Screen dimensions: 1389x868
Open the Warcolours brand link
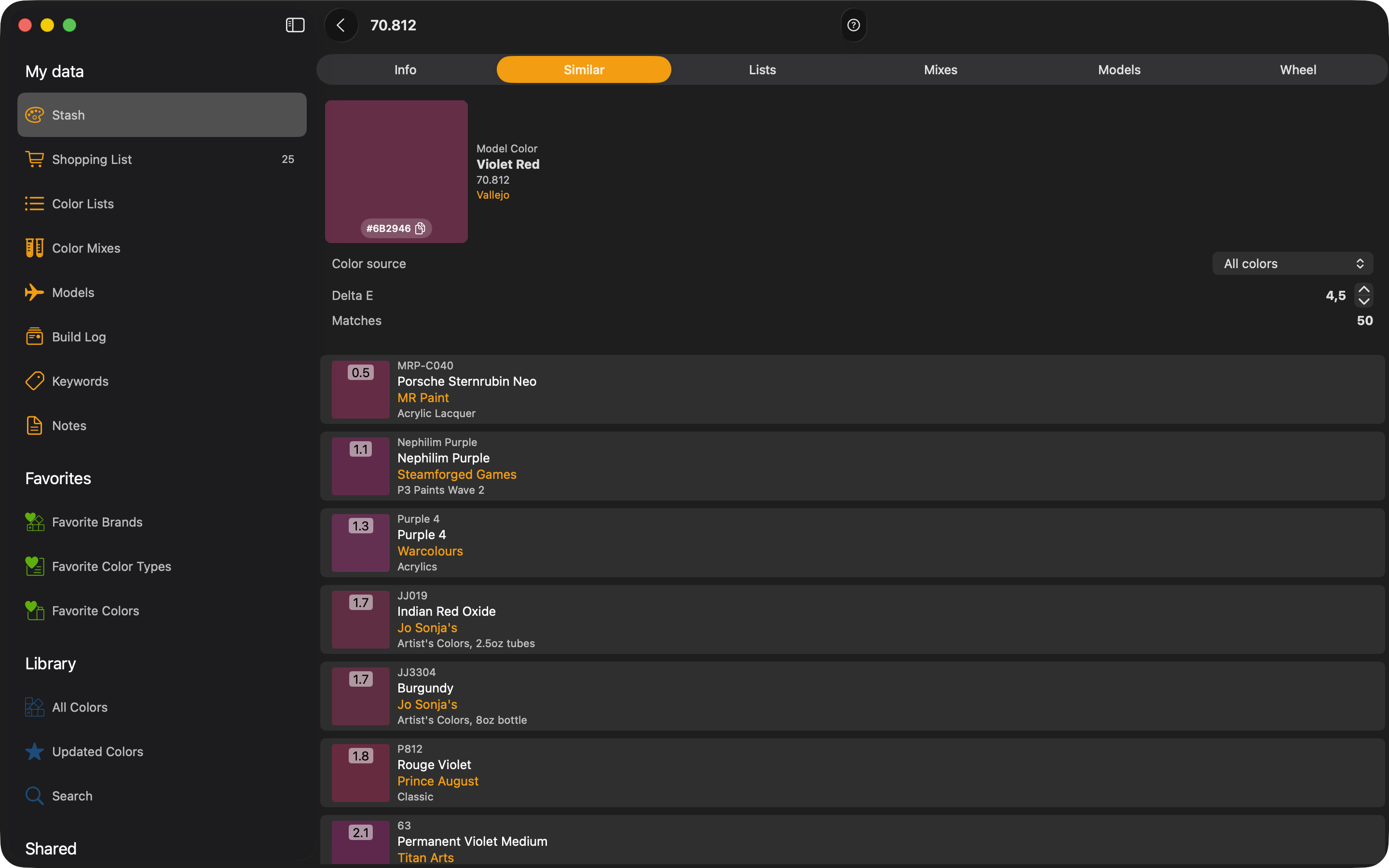430,551
